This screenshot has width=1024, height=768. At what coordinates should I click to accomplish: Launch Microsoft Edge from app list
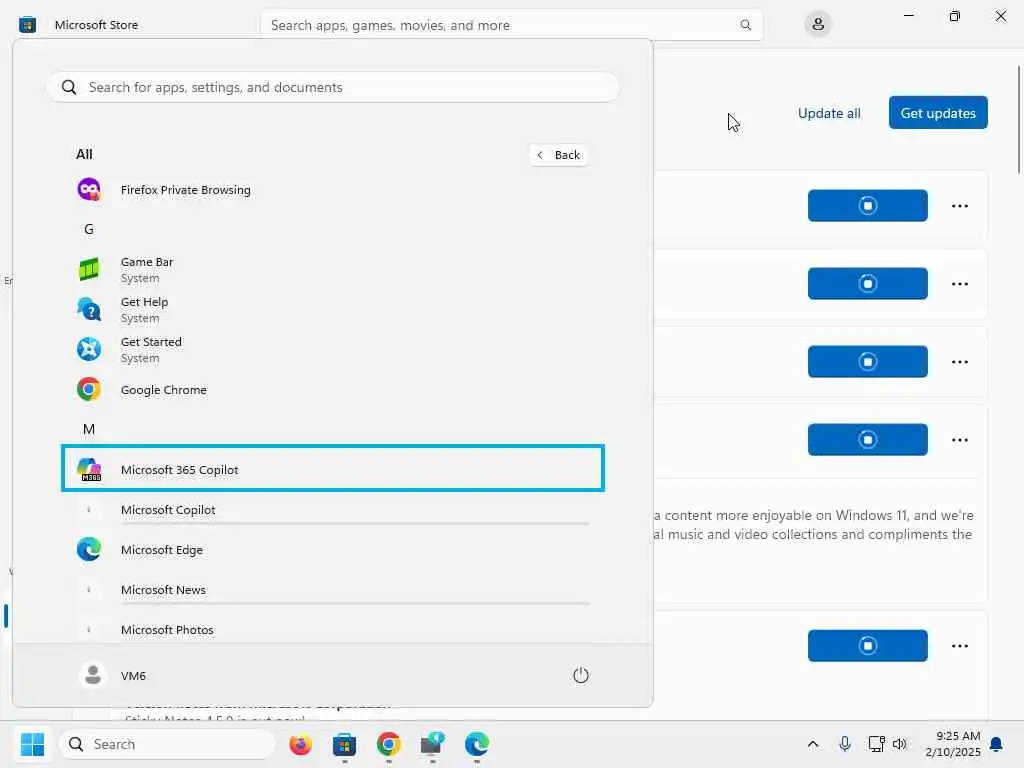pyautogui.click(x=332, y=550)
